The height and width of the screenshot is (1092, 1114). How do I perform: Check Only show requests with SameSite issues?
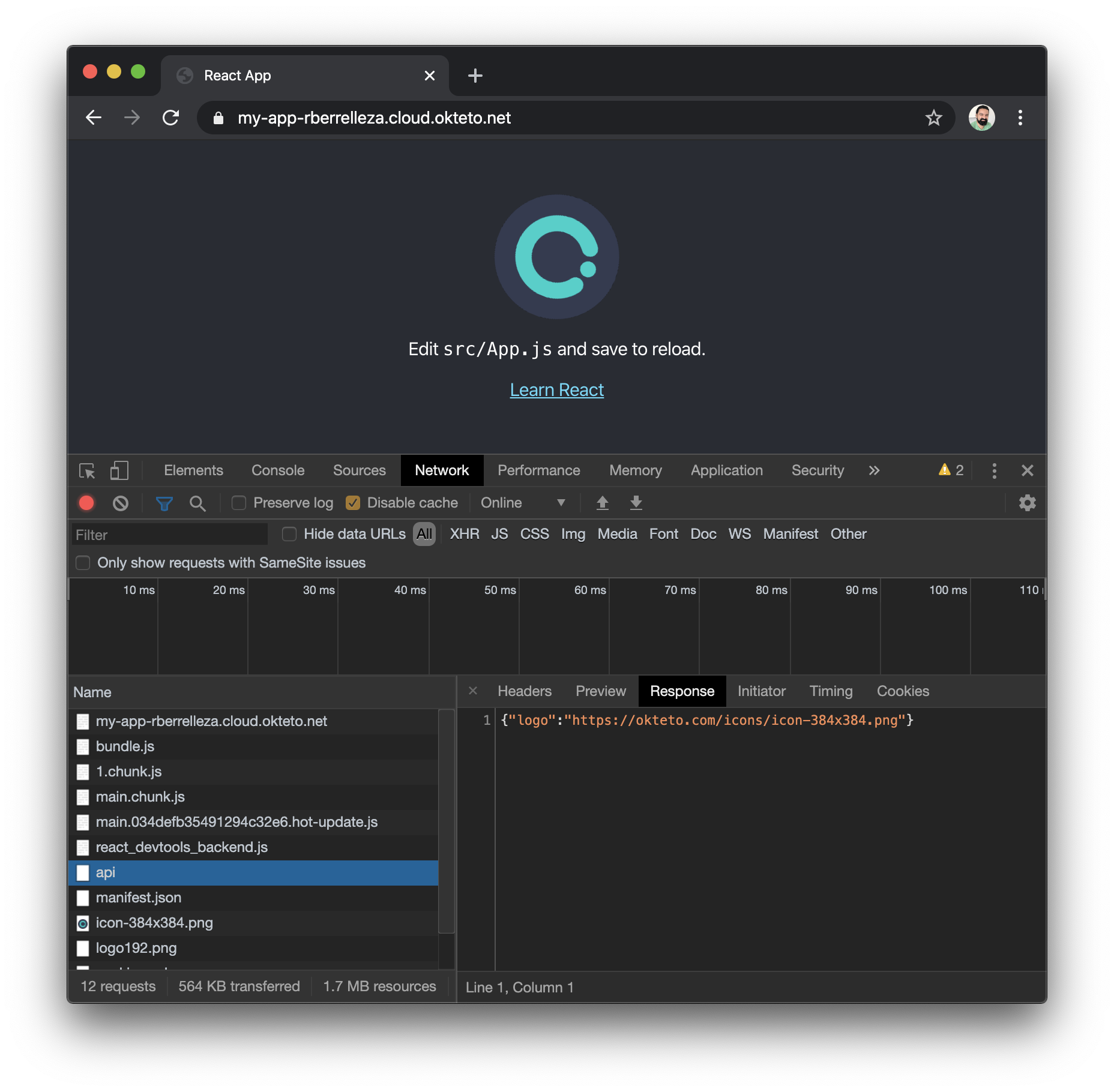pyautogui.click(x=83, y=563)
